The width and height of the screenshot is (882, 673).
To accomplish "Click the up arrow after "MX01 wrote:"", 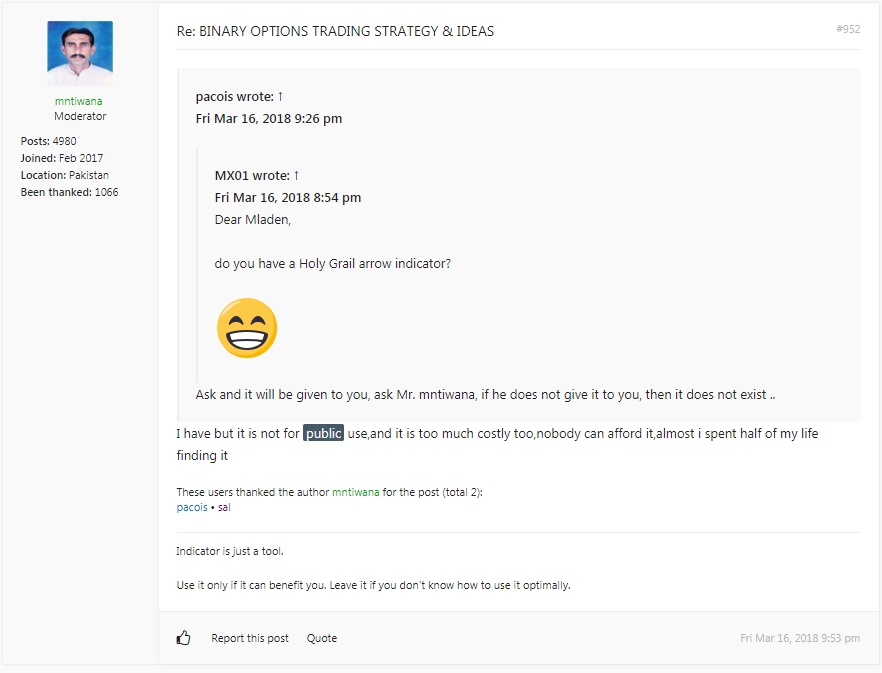I will pos(296,176).
